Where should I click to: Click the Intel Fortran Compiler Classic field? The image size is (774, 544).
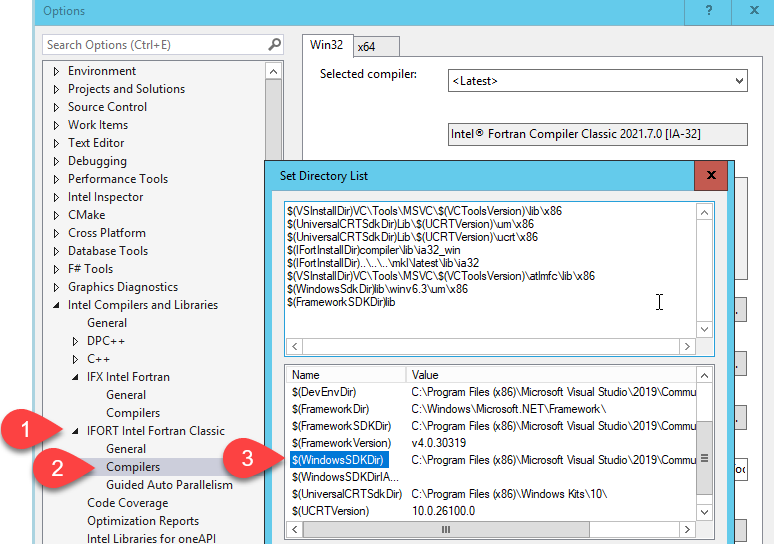coord(597,134)
